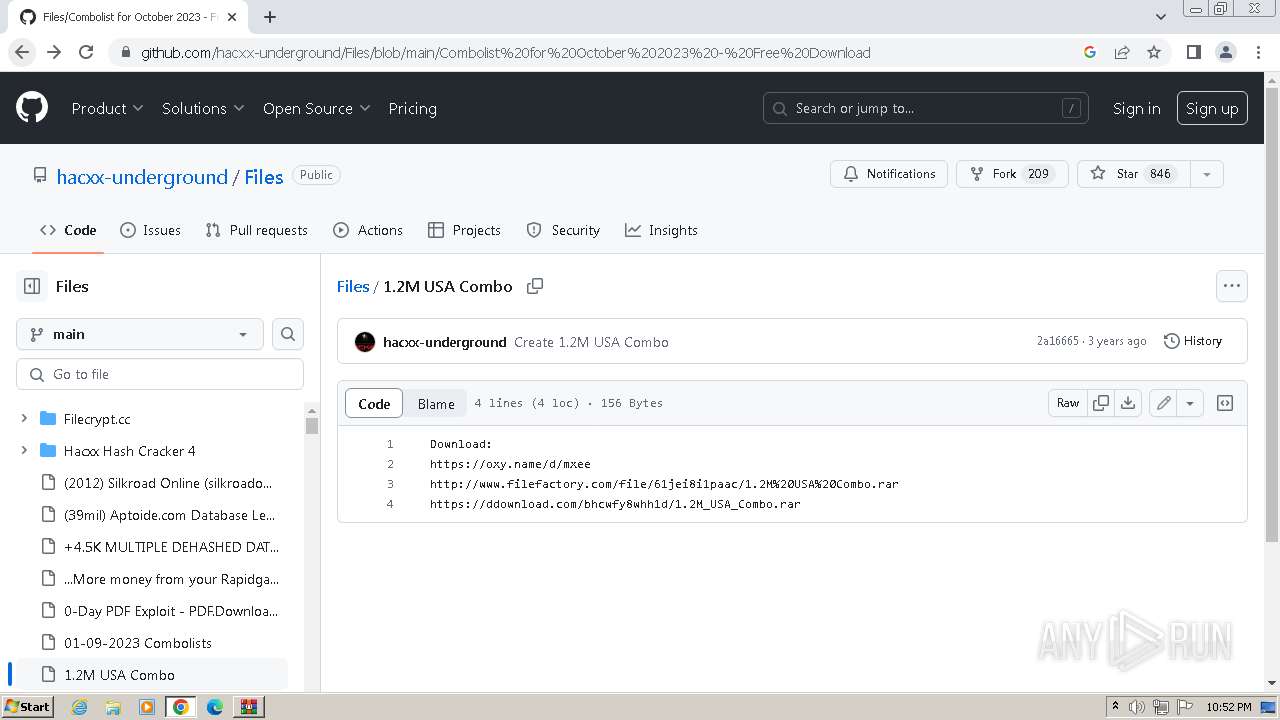Click the Windows Start button

point(28,707)
